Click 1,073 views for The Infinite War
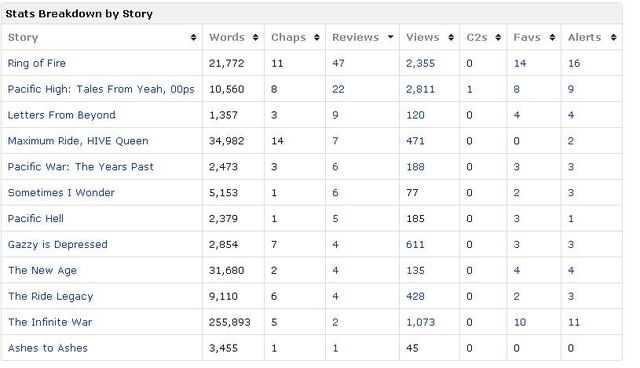The width and height of the screenshot is (640, 368). 420,322
